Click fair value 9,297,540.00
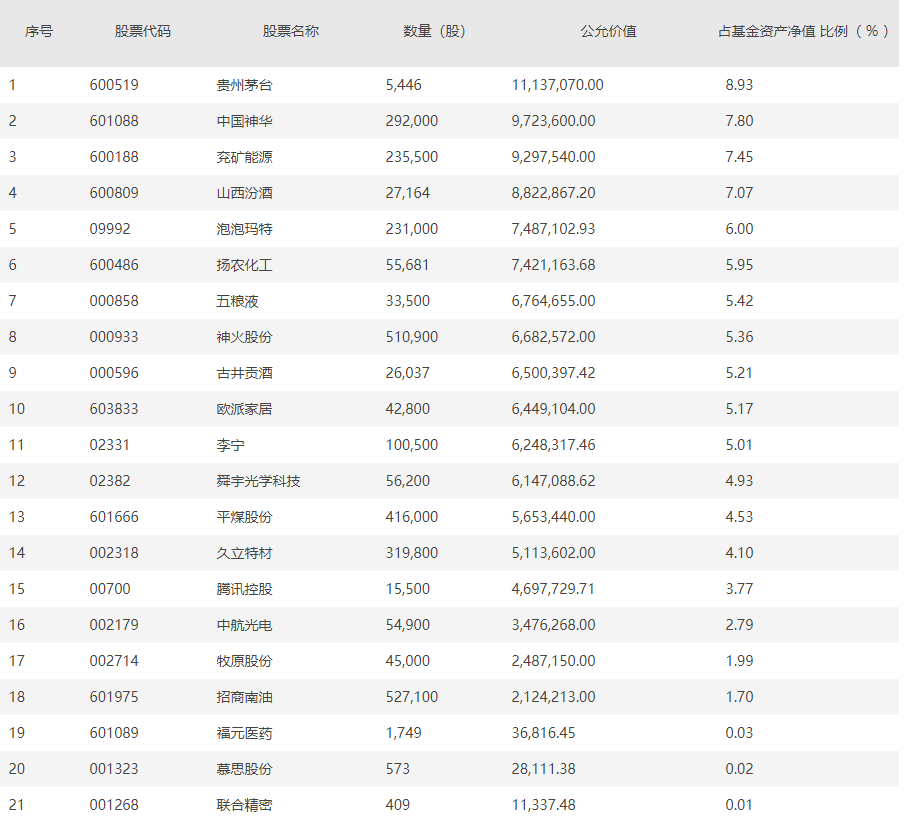 pos(553,157)
